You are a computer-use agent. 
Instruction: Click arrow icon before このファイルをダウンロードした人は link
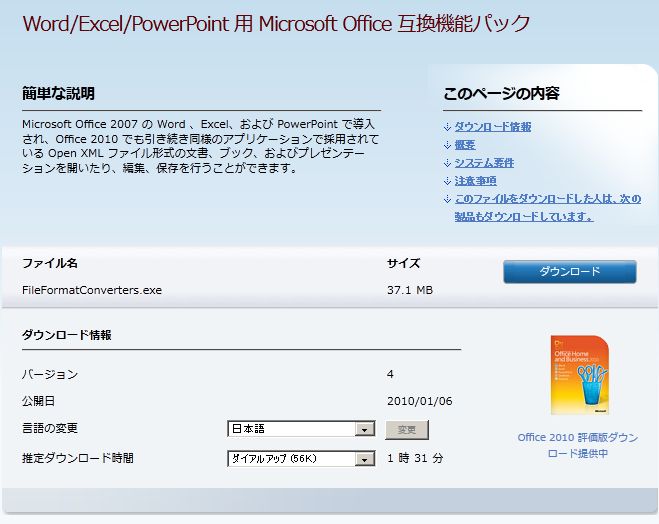pos(447,199)
